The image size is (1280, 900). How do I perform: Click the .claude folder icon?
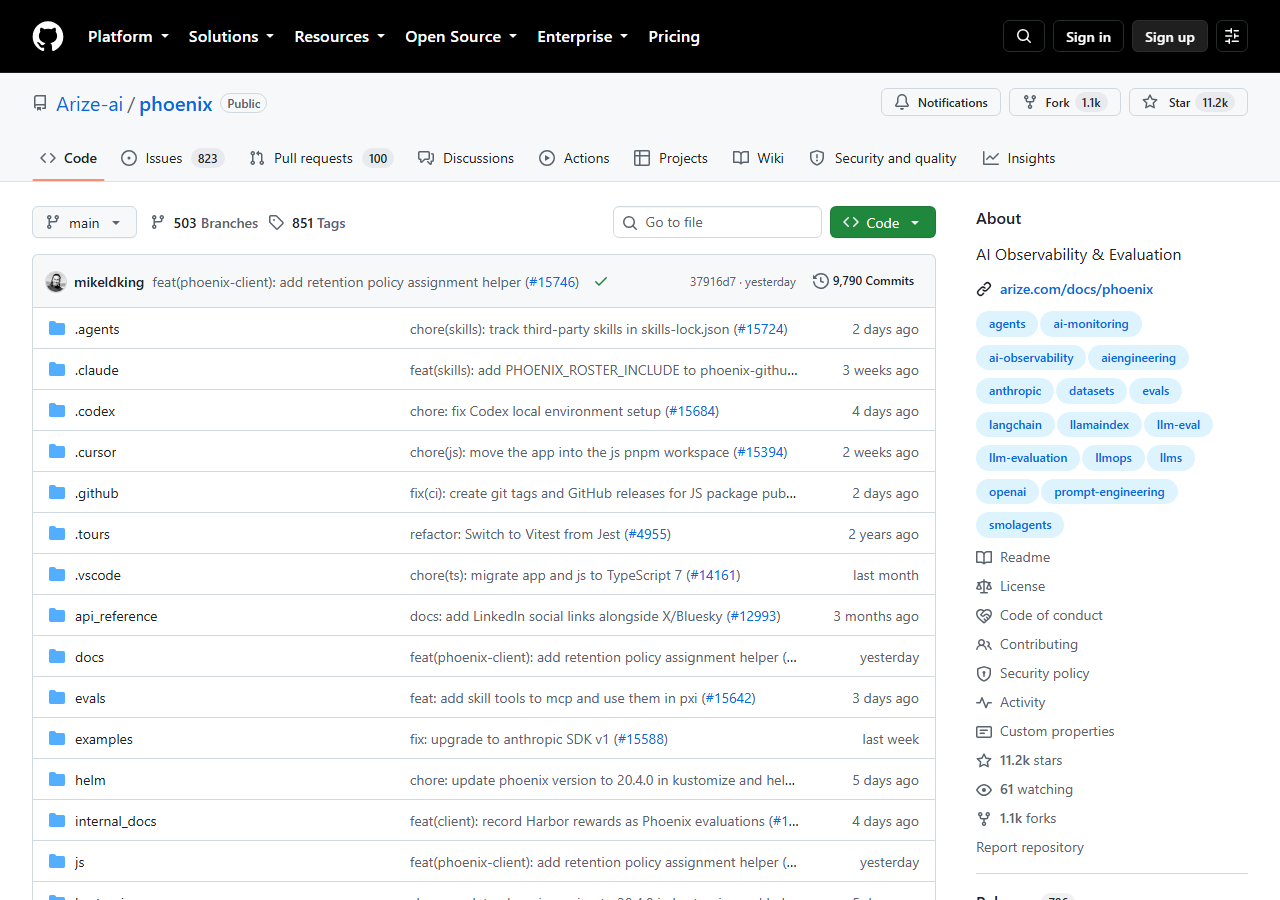tap(57, 370)
